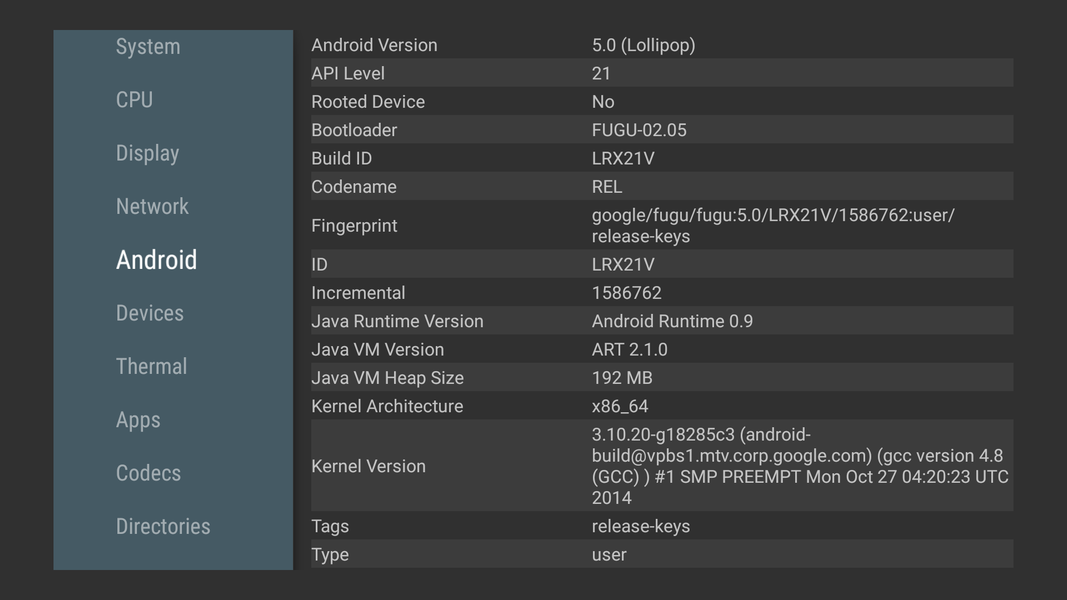Go to the Devices section
This screenshot has width=1067, height=600.
tap(150, 313)
